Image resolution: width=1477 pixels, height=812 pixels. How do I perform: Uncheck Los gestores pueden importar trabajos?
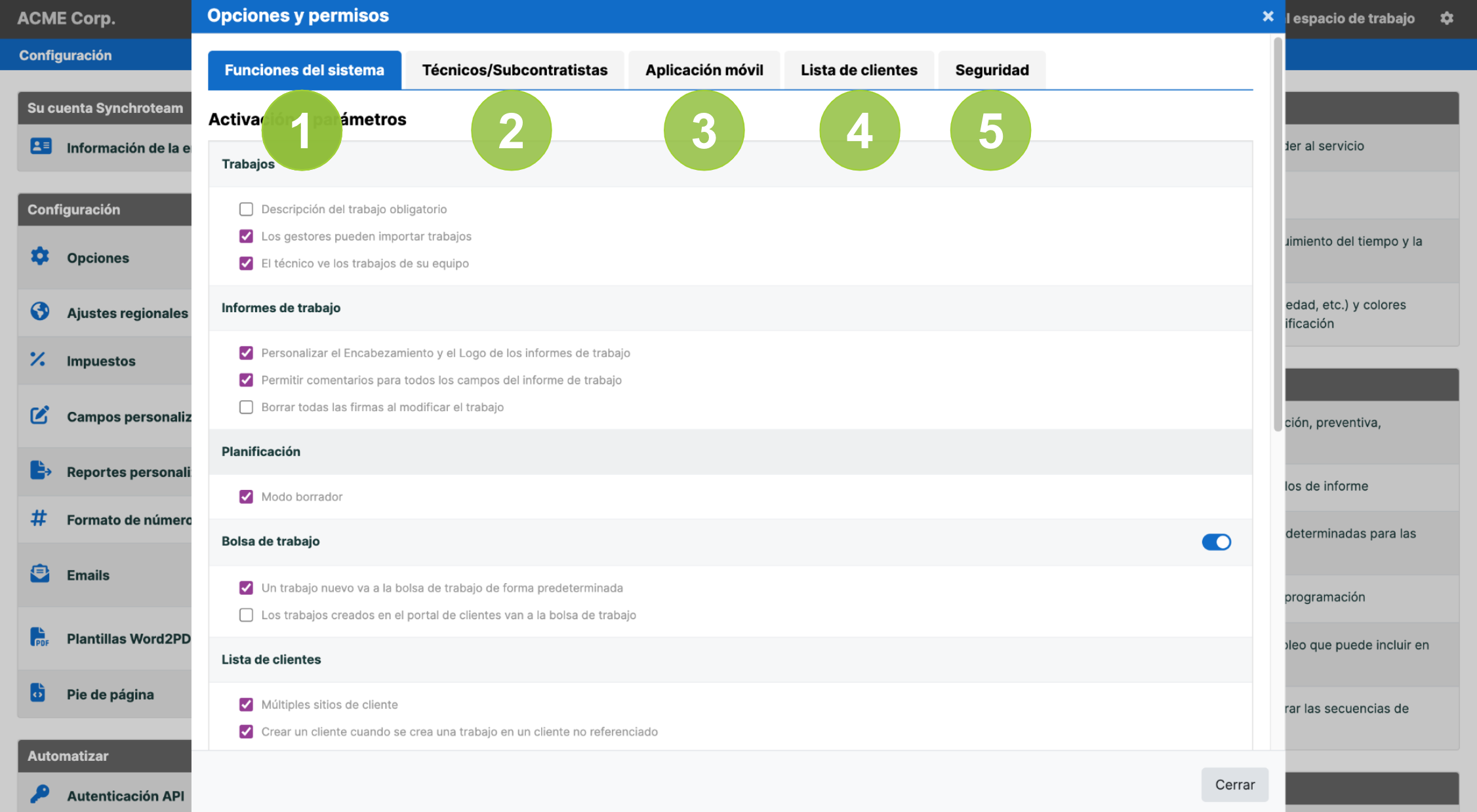(x=246, y=236)
